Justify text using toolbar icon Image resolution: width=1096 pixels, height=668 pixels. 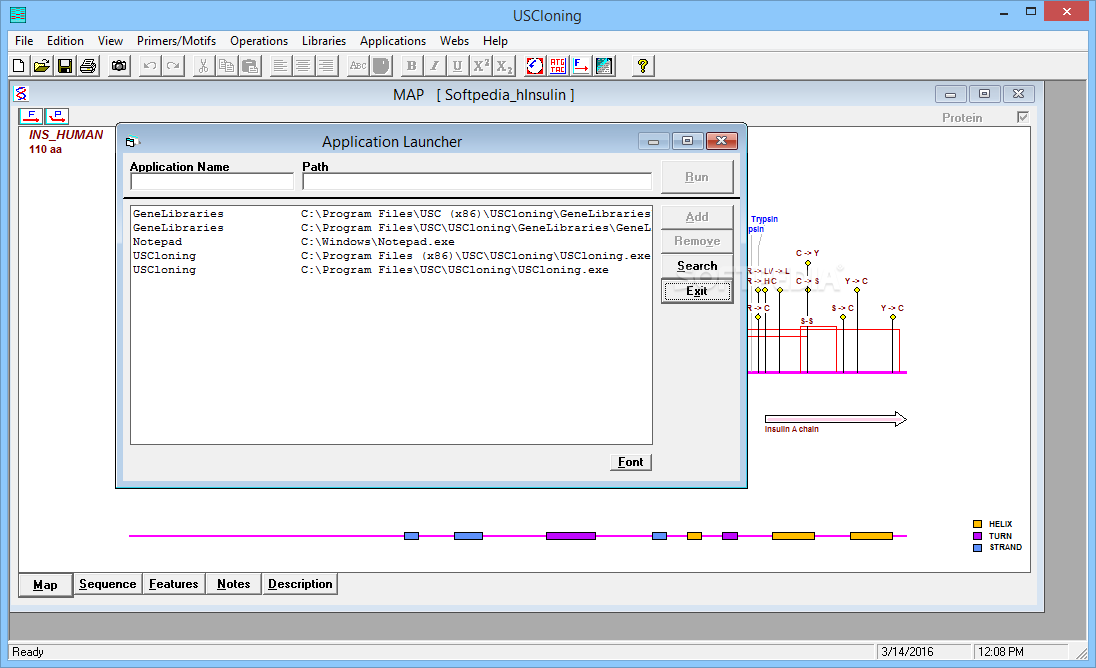click(326, 66)
